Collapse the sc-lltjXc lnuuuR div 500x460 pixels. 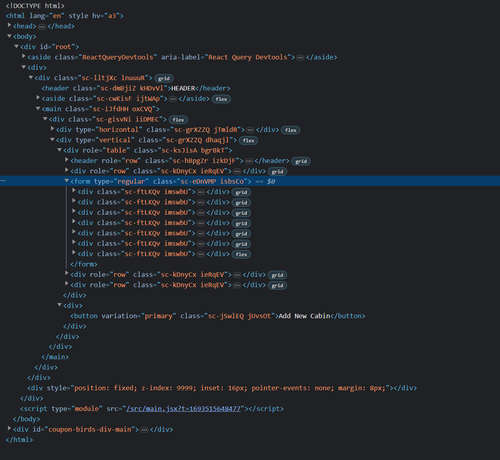[31, 77]
